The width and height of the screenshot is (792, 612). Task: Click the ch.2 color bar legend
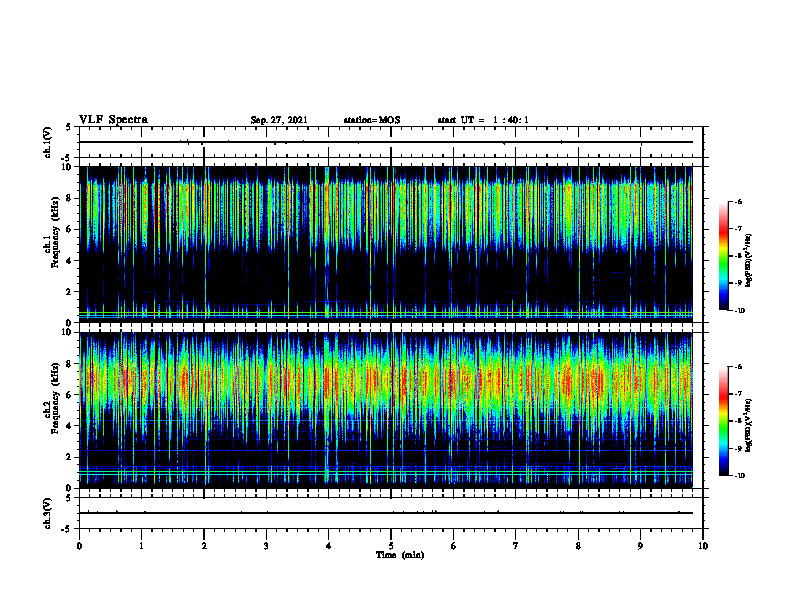point(723,421)
